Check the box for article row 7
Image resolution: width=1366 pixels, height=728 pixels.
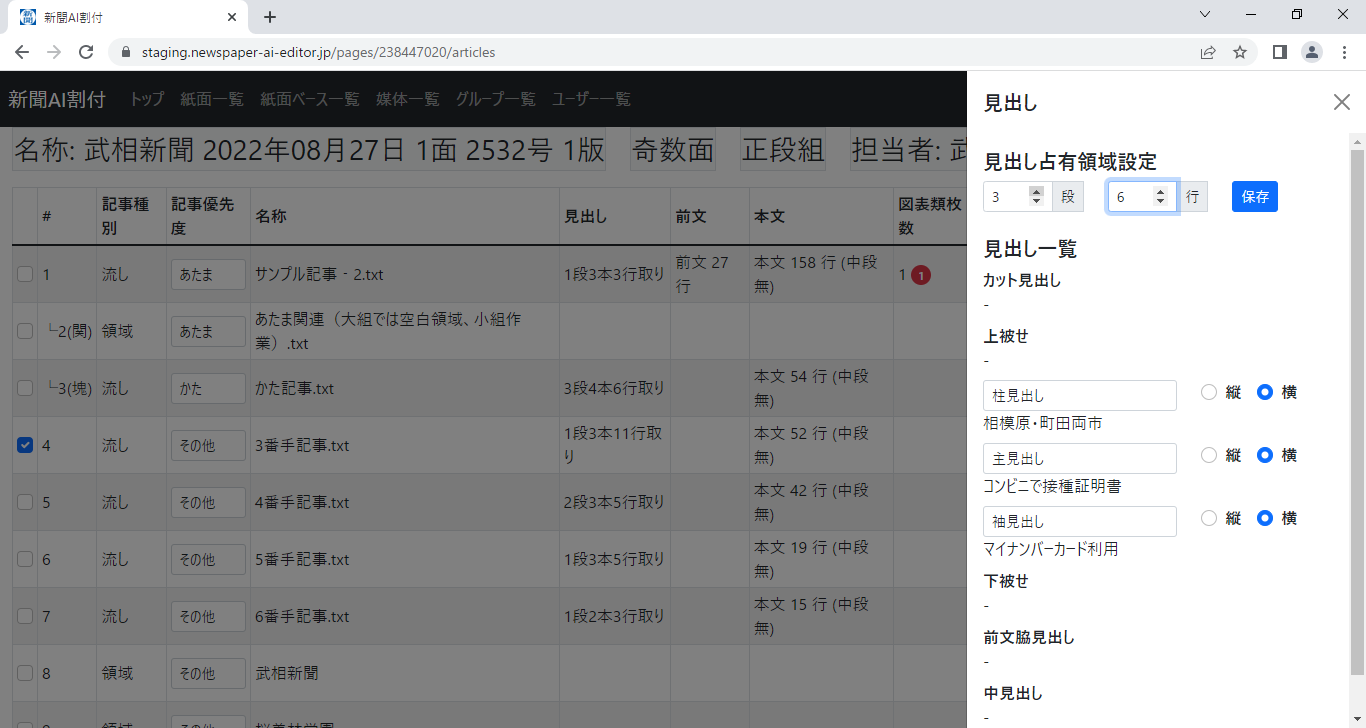25,616
